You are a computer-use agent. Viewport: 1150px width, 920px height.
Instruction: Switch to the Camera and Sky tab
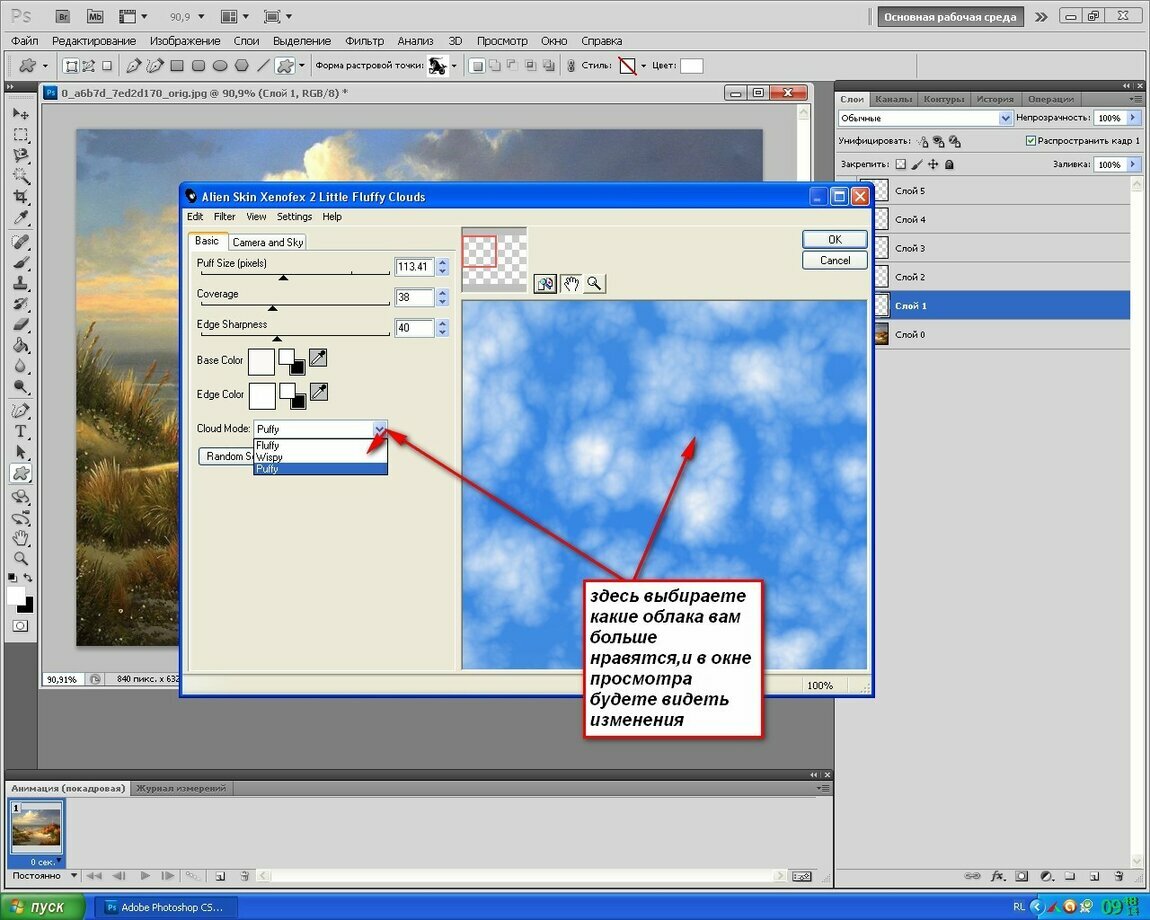[268, 242]
